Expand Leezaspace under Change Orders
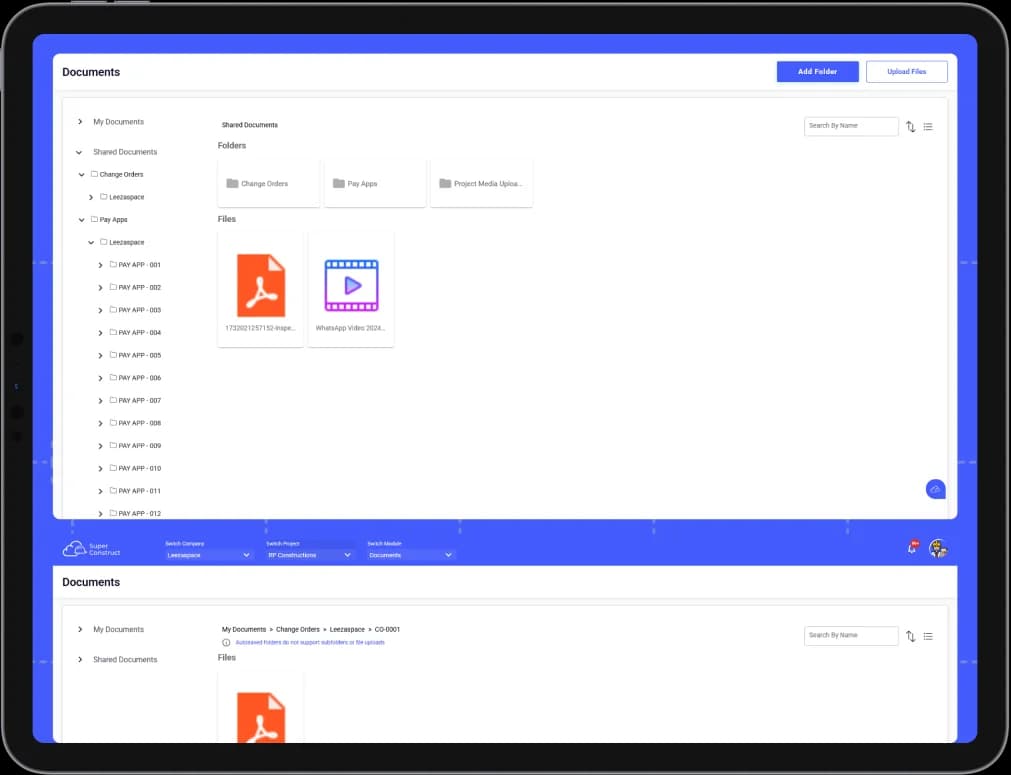The width and height of the screenshot is (1011, 775). pyautogui.click(x=91, y=197)
